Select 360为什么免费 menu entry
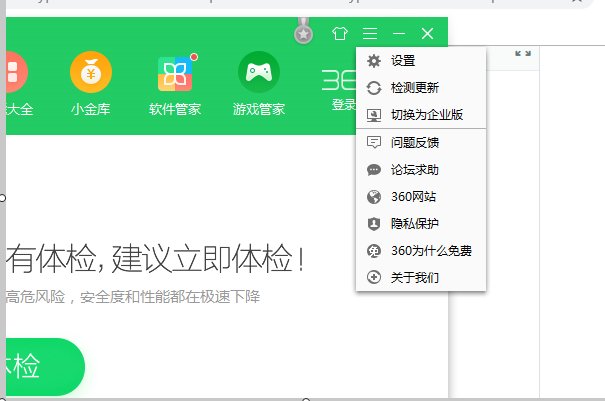 point(421,251)
